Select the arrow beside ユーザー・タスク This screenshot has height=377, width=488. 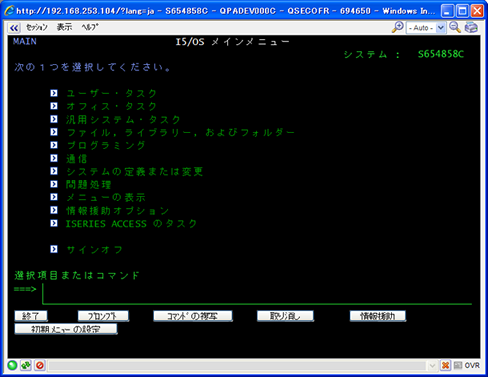(x=54, y=93)
